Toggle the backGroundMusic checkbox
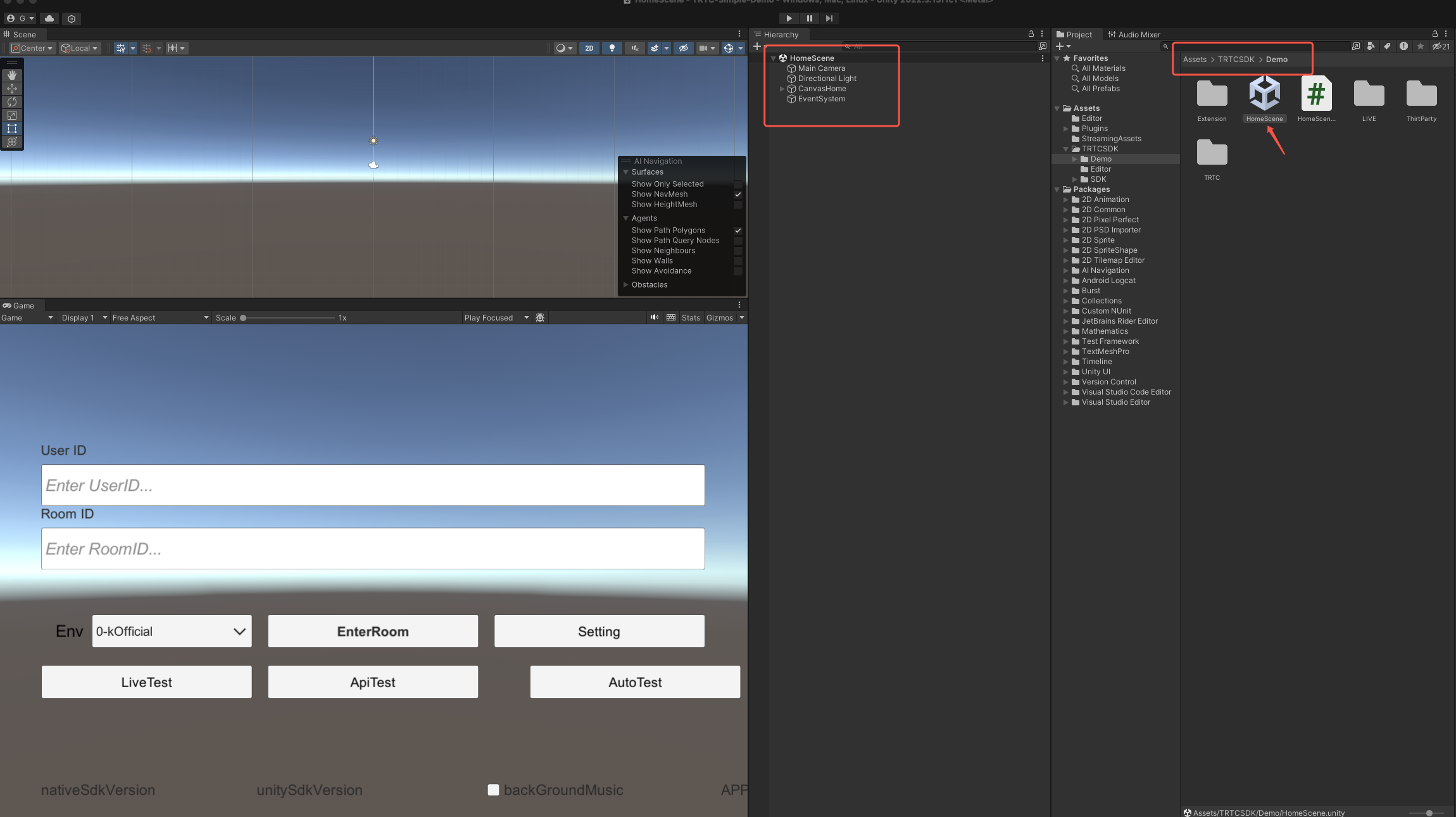Viewport: 1456px width, 817px height. (x=493, y=790)
